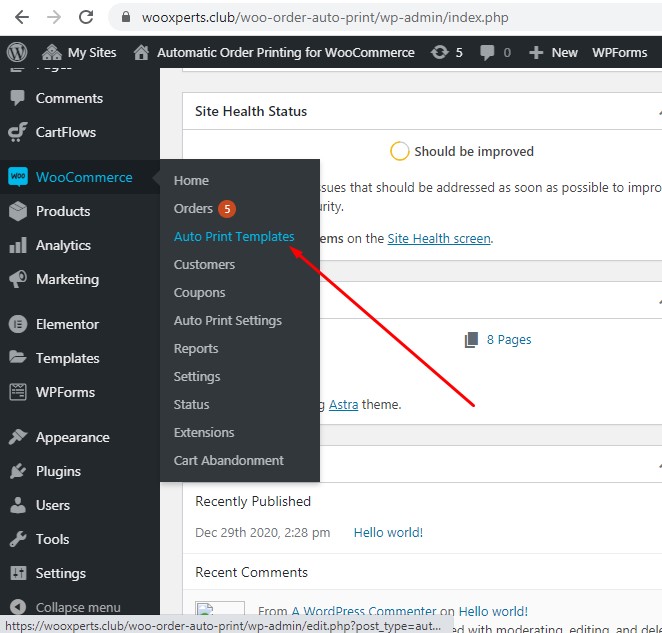This screenshot has width=662, height=633.
Task: Open Auto Print Settings submenu item
Action: click(x=228, y=321)
